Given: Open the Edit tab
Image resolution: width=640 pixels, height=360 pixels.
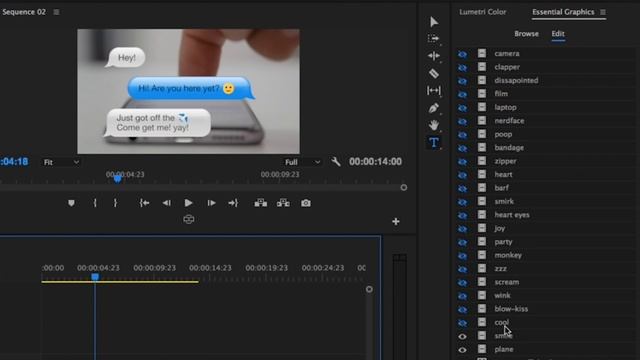Looking at the screenshot, I should click(558, 34).
